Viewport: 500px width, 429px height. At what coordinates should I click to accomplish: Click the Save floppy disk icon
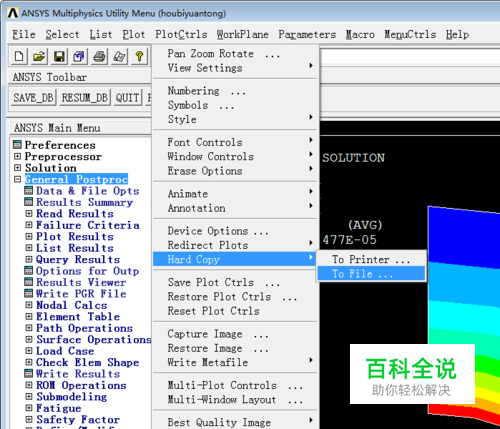point(59,56)
